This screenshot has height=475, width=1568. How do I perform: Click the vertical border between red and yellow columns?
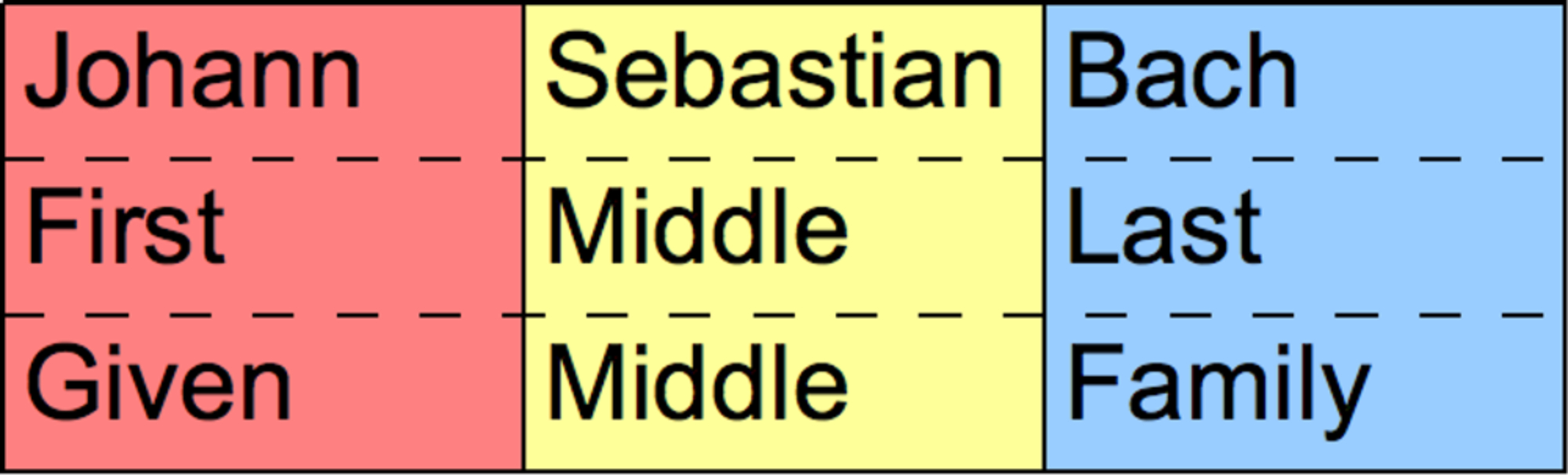524,235
